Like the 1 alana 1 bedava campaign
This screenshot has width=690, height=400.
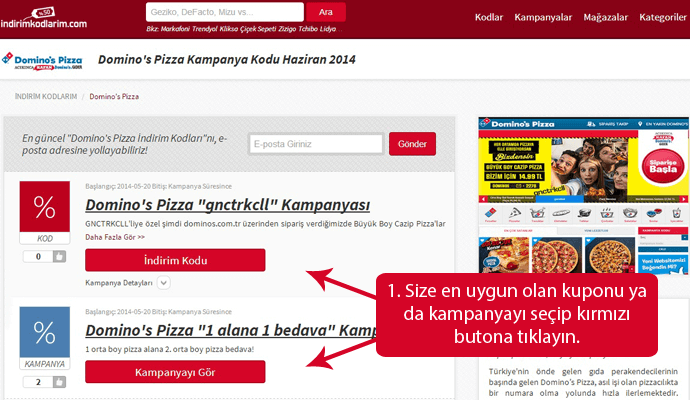pyautogui.click(x=60, y=382)
